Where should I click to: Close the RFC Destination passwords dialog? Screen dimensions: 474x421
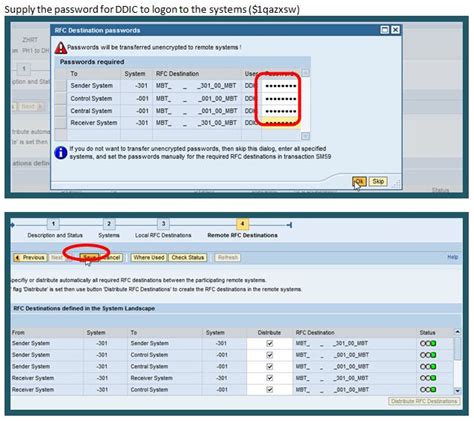pos(395,30)
